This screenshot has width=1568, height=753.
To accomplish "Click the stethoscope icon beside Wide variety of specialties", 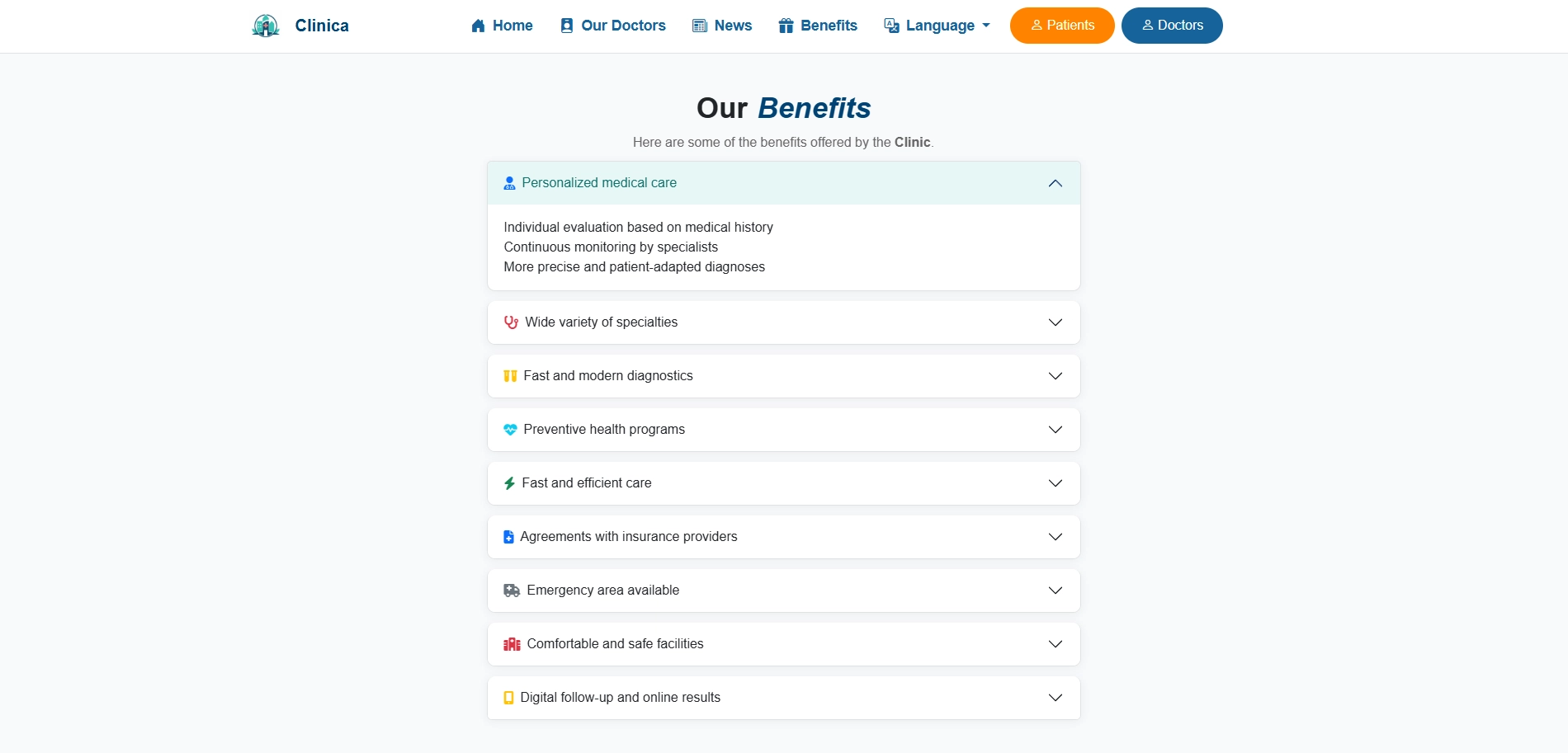I will pyautogui.click(x=511, y=322).
